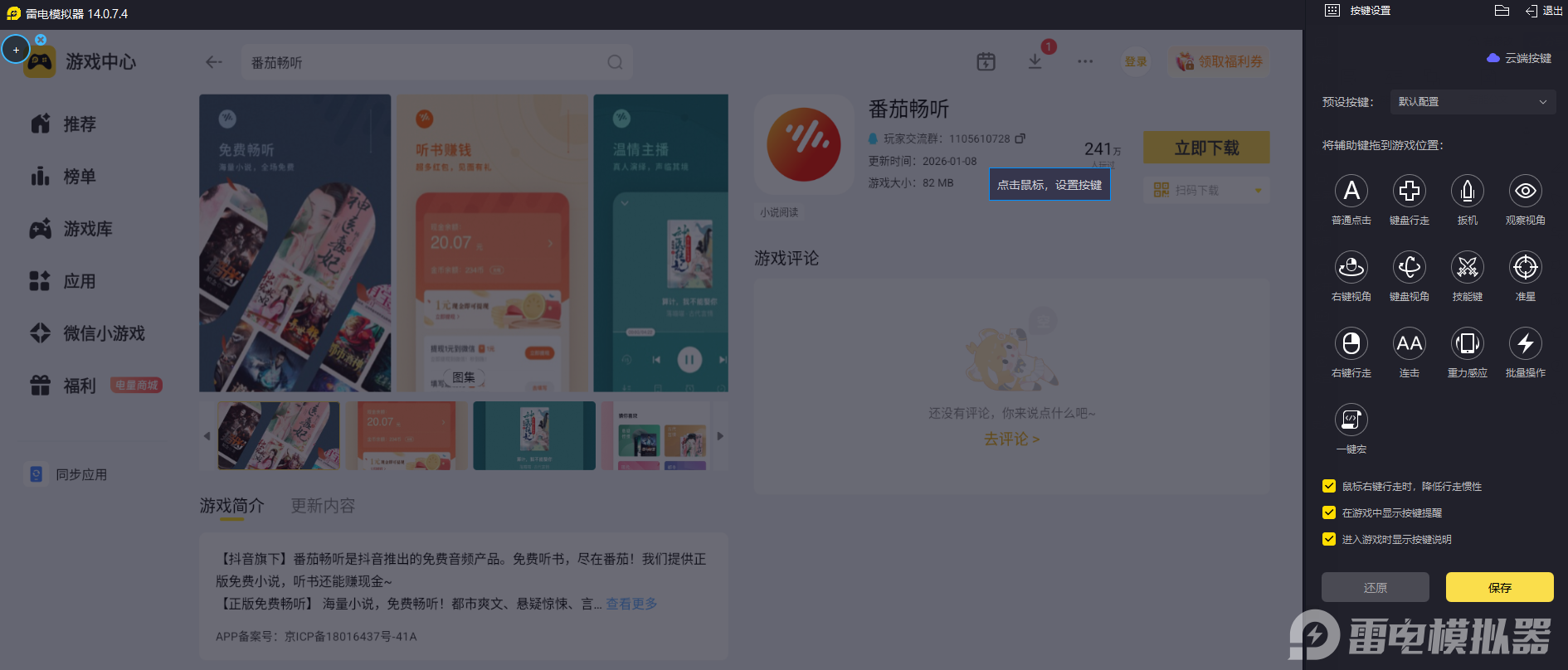Open 应用 in the sidebar
1568x670 pixels.
point(63,281)
